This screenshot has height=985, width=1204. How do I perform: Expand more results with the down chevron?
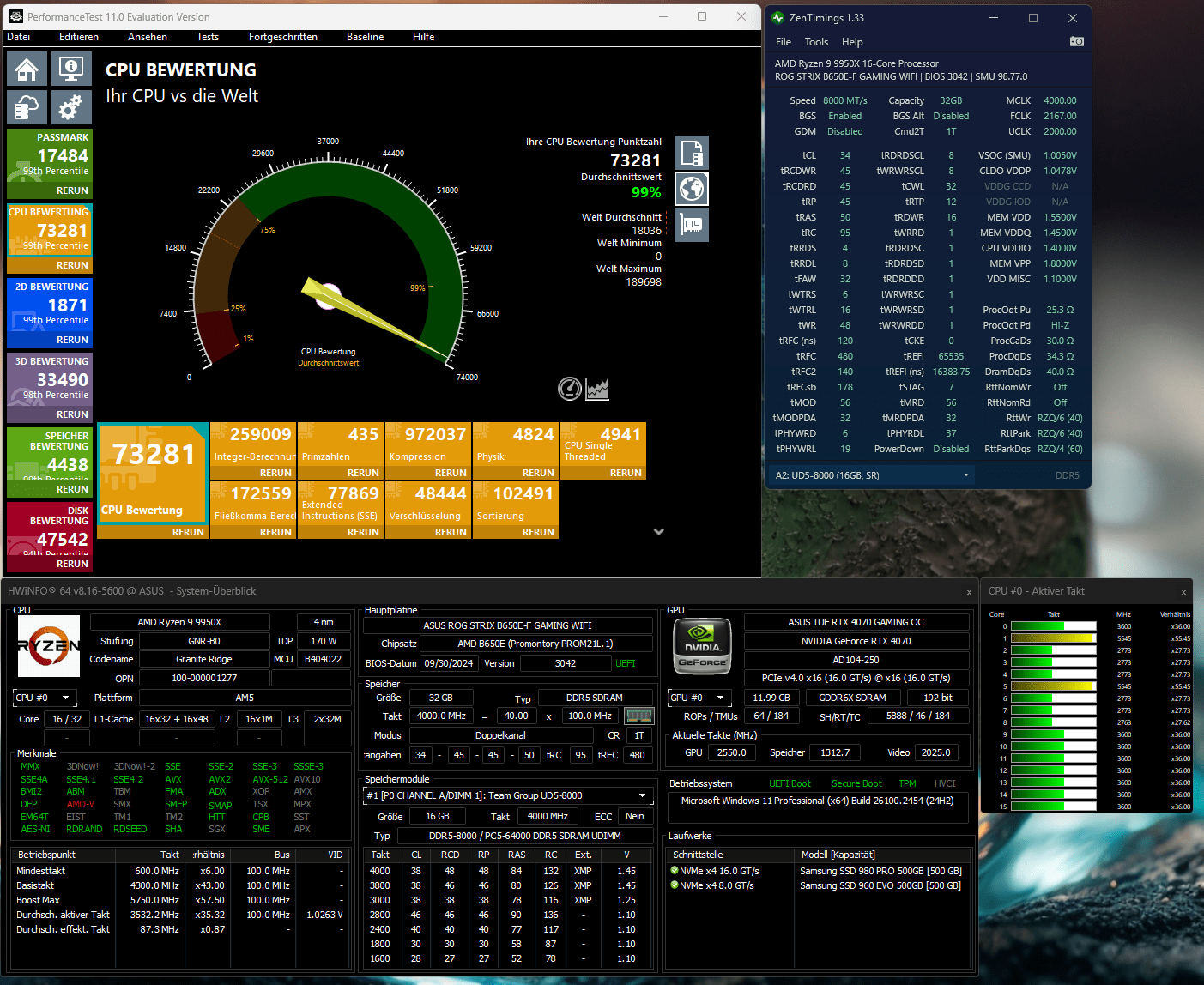(x=658, y=532)
